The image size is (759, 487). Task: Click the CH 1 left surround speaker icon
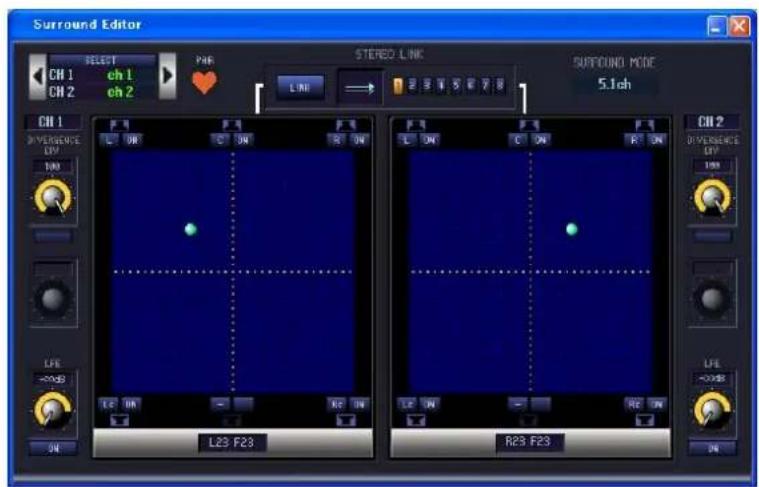point(120,419)
